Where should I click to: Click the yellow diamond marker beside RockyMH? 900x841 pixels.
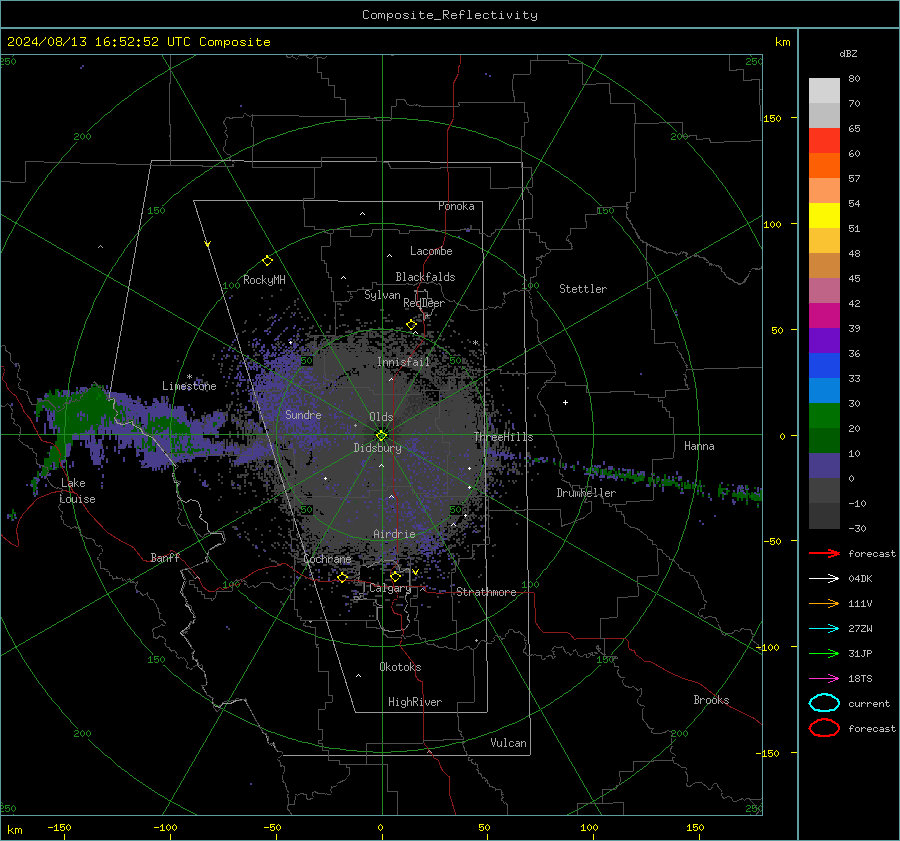coord(267,261)
